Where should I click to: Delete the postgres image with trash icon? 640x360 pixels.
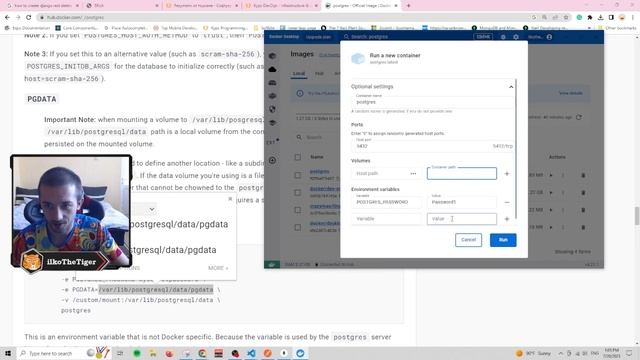click(583, 175)
